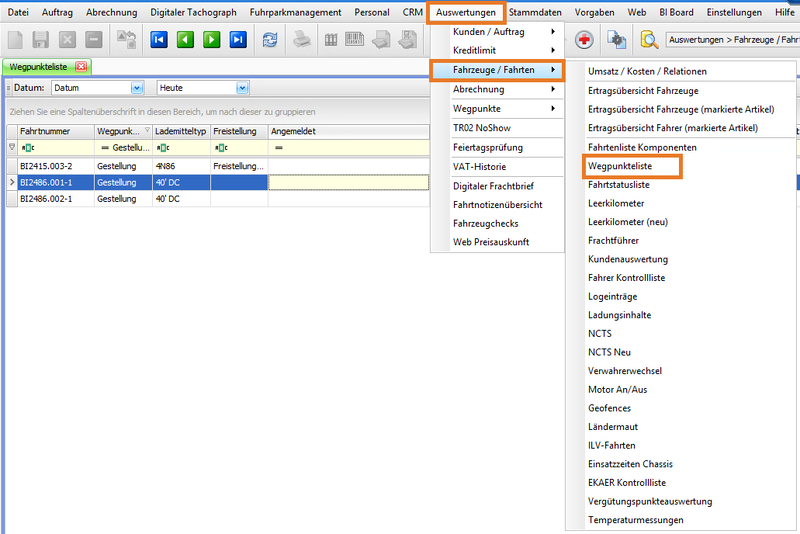The image size is (800, 534).
Task: Click the save floppy disk icon
Action: click(41, 40)
